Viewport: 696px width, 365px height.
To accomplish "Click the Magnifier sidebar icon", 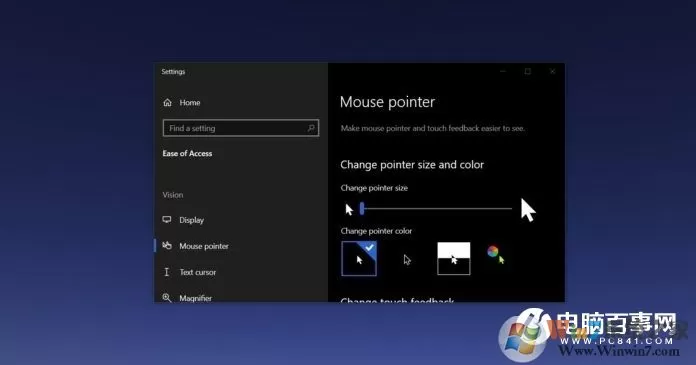I will pos(167,298).
